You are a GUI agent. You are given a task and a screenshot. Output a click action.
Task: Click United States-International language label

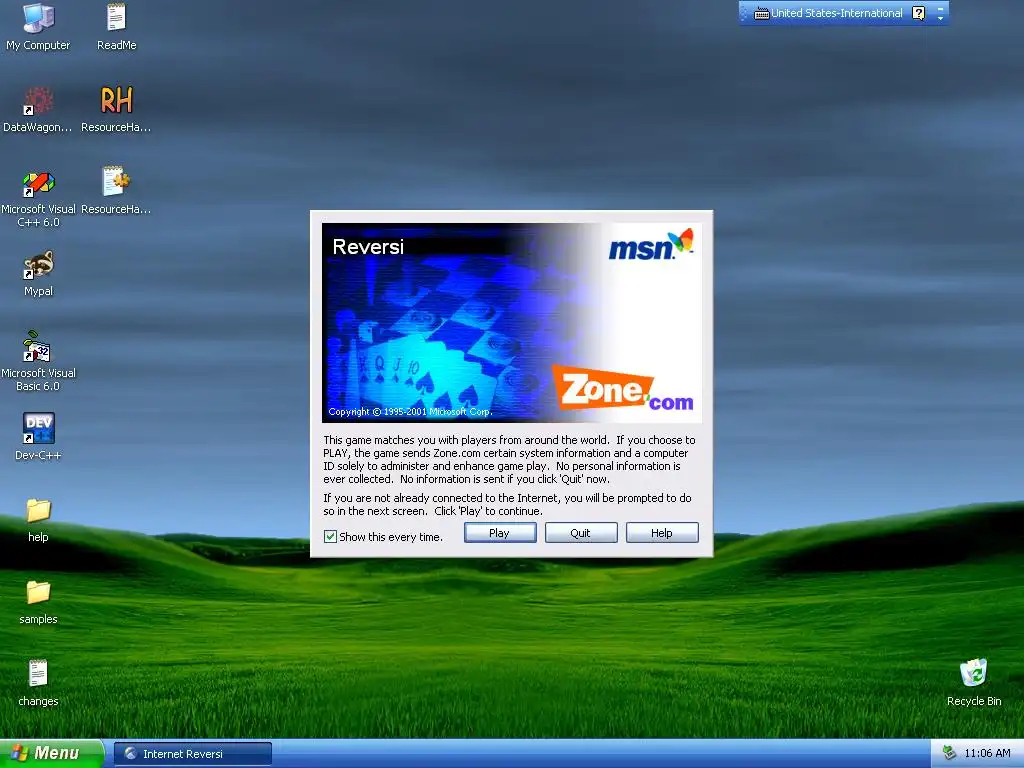click(x=837, y=13)
